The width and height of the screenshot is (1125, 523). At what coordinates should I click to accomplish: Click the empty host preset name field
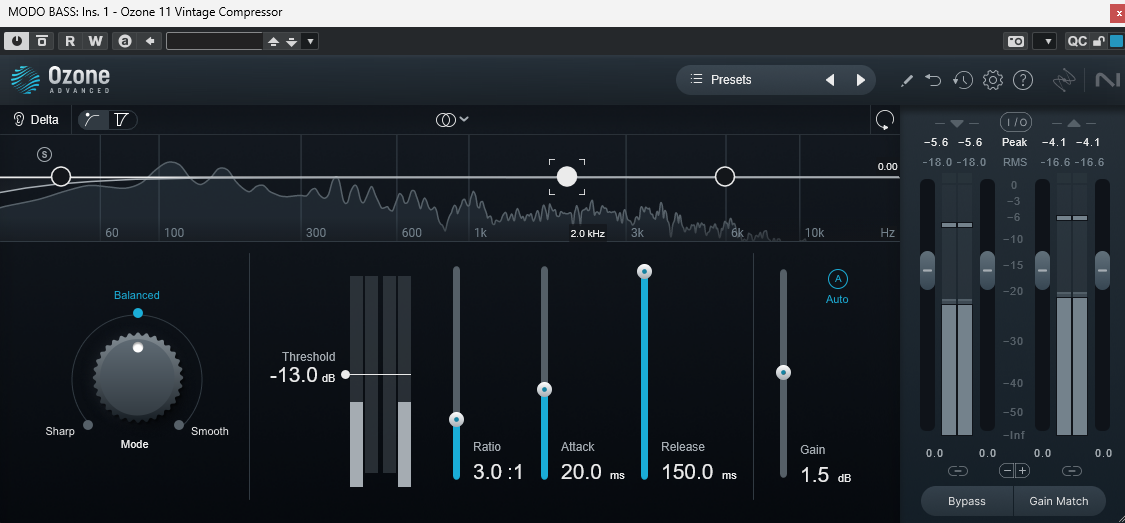click(215, 41)
